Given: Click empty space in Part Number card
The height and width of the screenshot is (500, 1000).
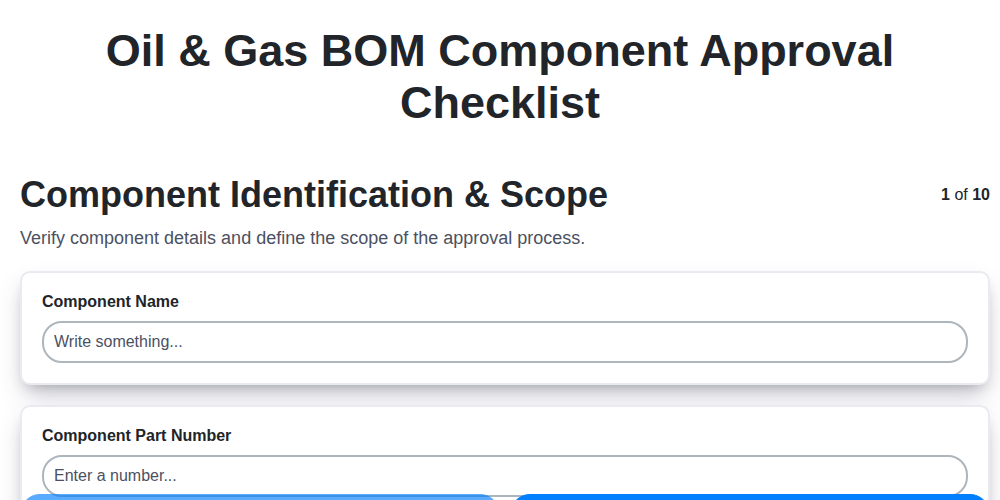Looking at the screenshot, I should click(x=600, y=434).
